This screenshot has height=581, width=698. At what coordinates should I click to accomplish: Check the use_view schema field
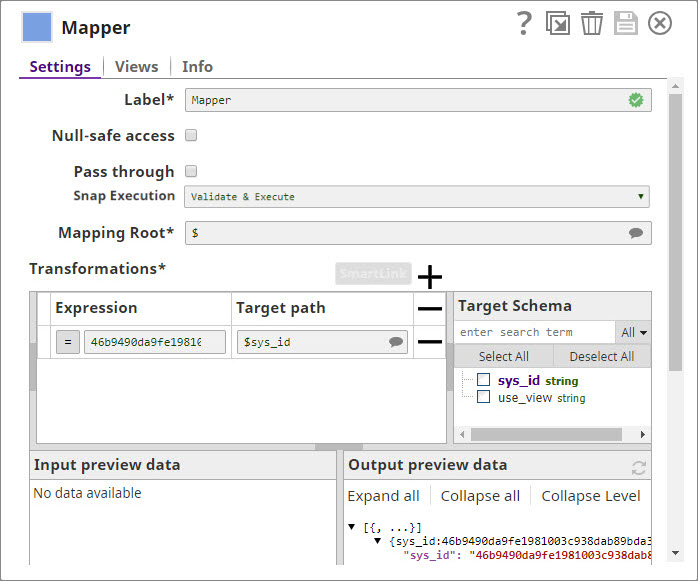coord(483,397)
